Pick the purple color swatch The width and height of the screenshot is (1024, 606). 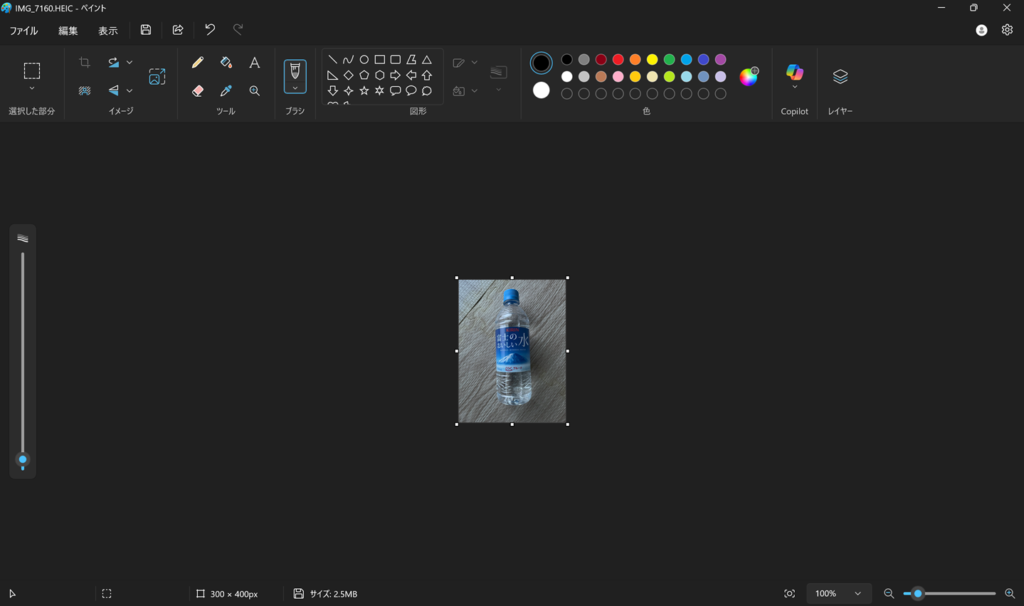[720, 59]
